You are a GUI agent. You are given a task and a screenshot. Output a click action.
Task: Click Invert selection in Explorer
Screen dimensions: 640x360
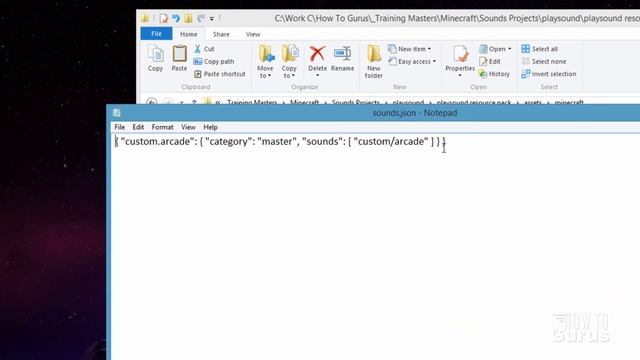549,74
